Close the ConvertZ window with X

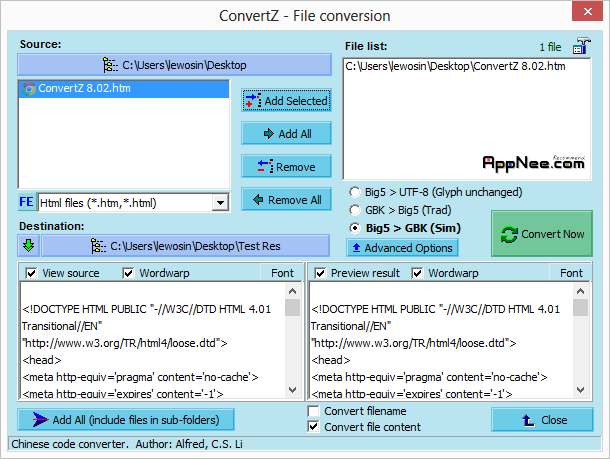(x=587, y=11)
